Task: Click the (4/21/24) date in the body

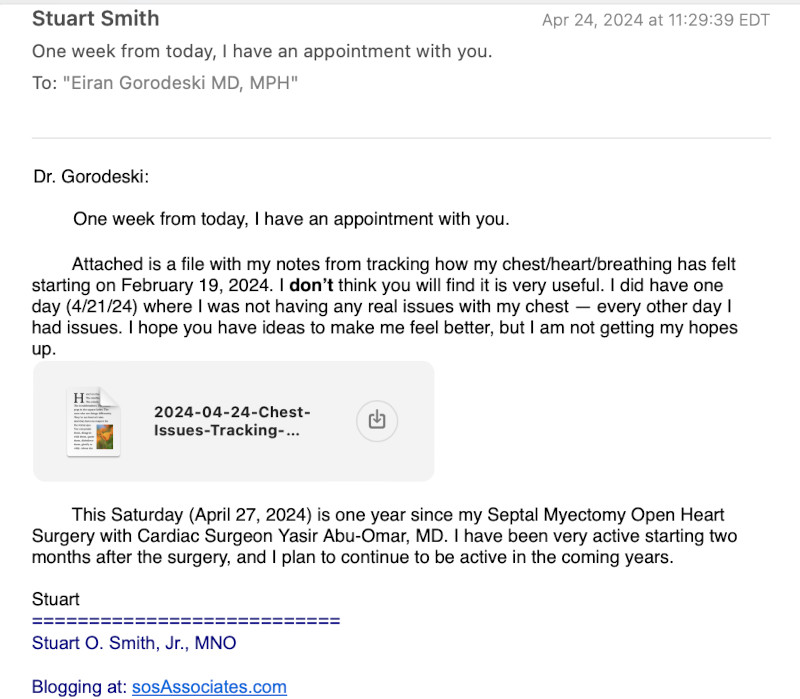Action: coord(112,307)
